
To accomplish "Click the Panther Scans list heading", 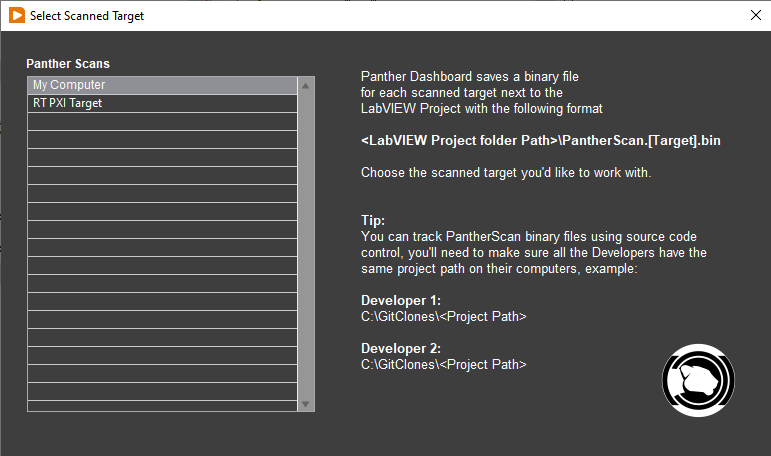I will click(x=68, y=63).
